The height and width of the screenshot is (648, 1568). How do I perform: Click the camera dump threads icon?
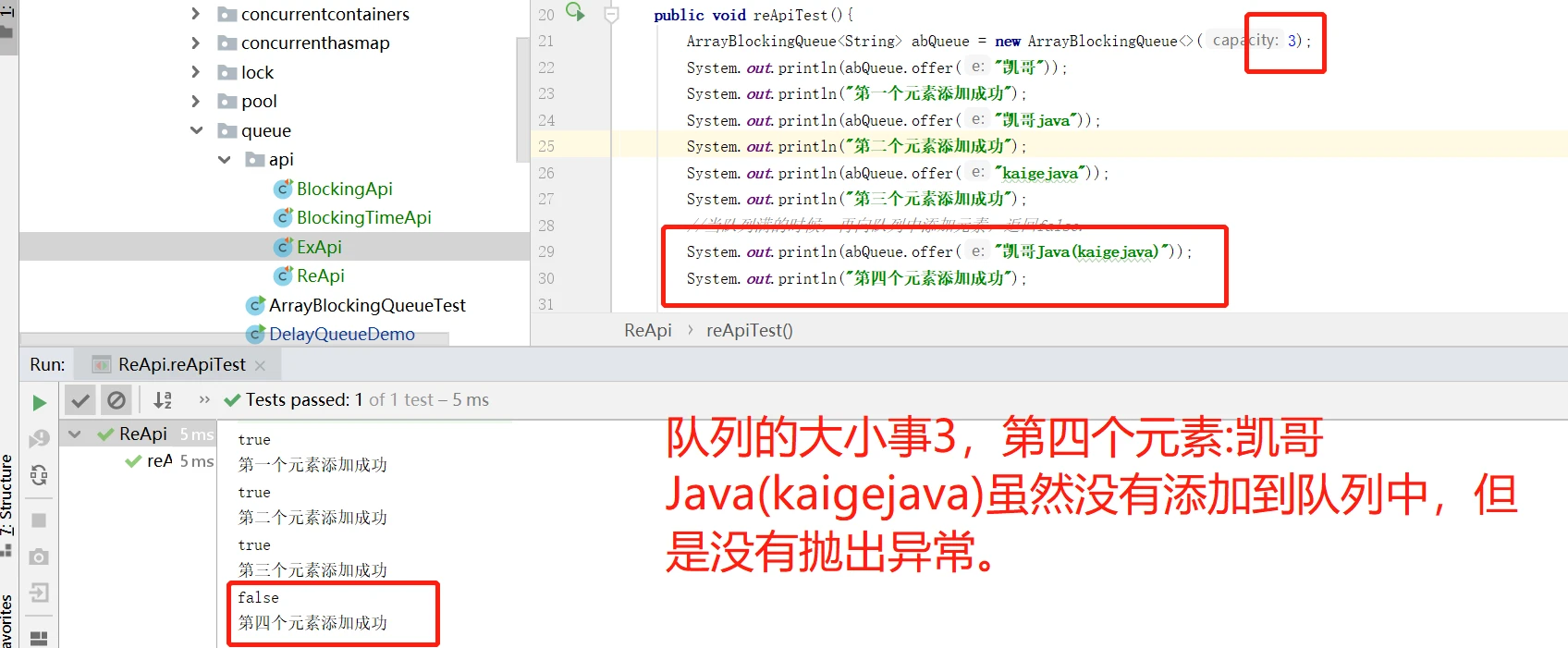[x=39, y=556]
